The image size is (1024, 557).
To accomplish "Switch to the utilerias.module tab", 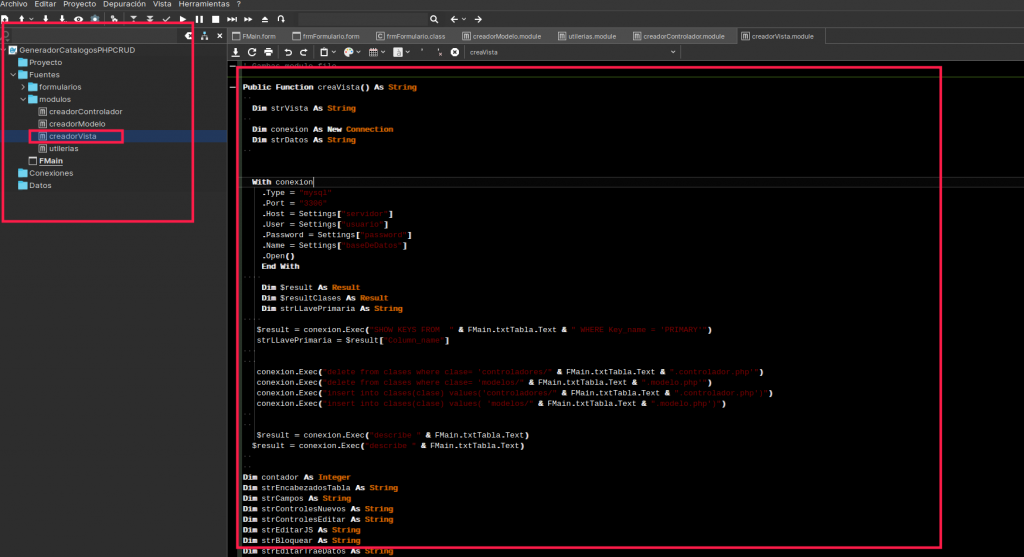I will [587, 36].
